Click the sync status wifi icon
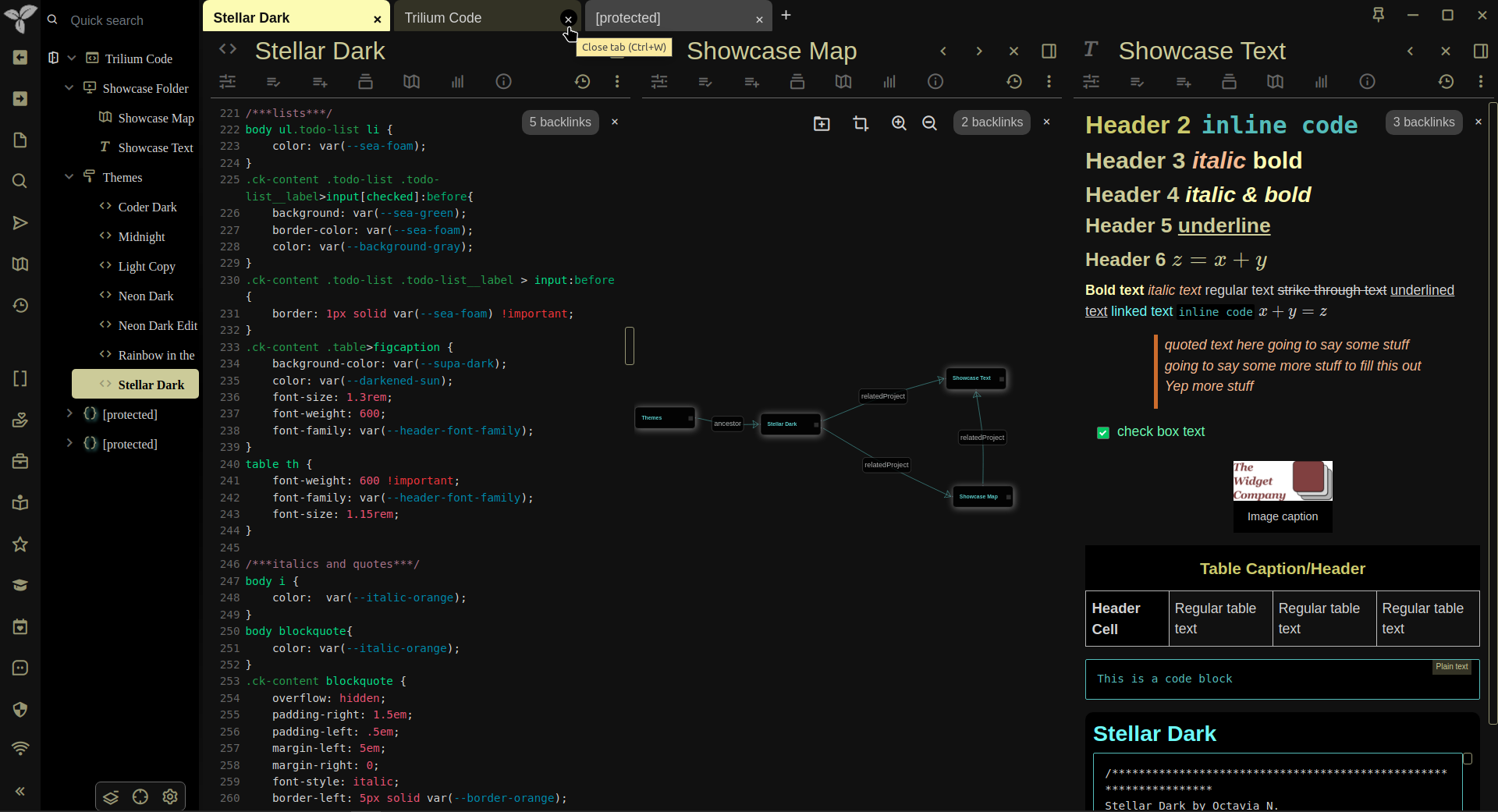This screenshot has height=812, width=1498. click(20, 749)
